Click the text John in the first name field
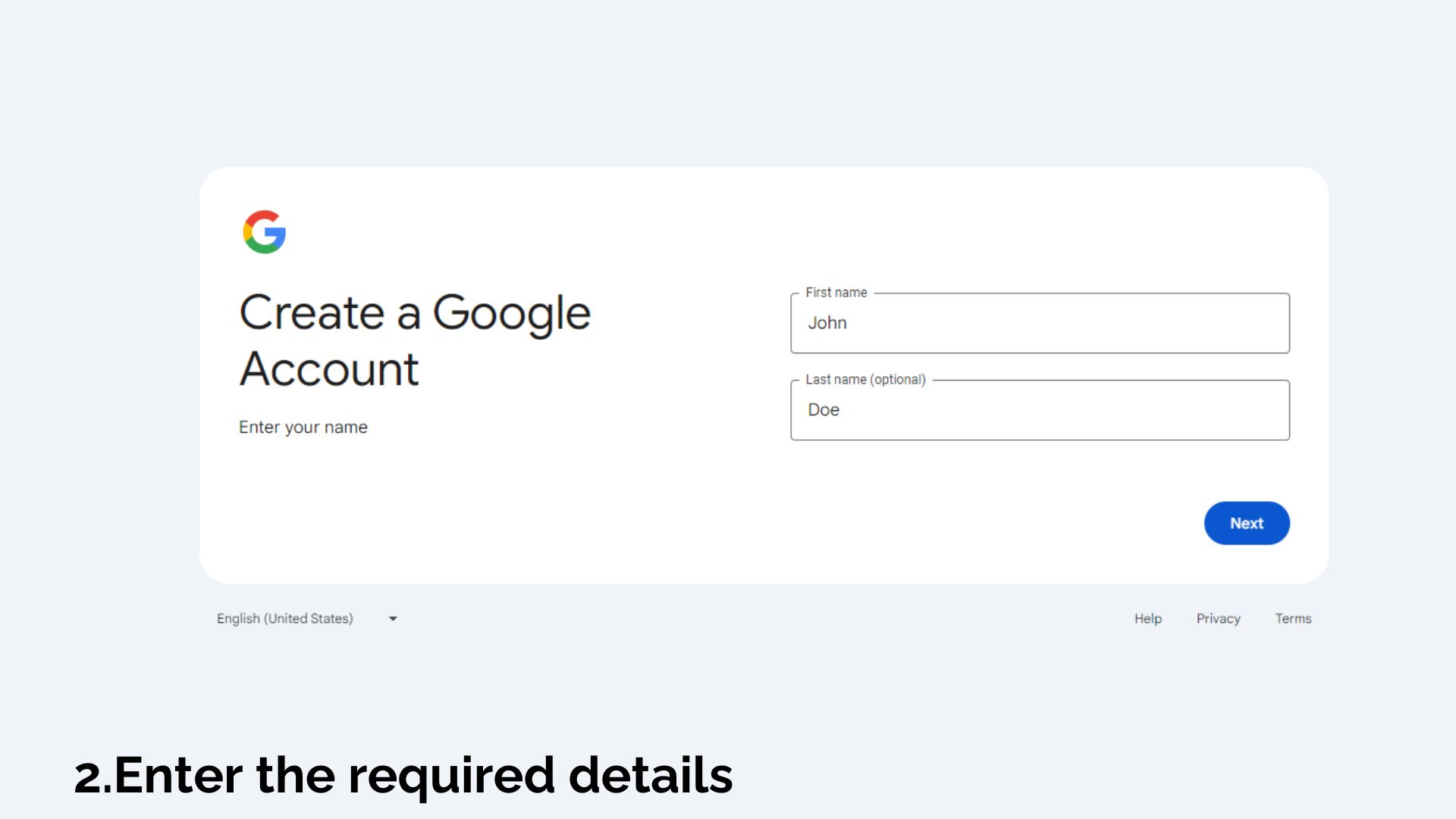Image resolution: width=1456 pixels, height=819 pixels. coord(827,323)
